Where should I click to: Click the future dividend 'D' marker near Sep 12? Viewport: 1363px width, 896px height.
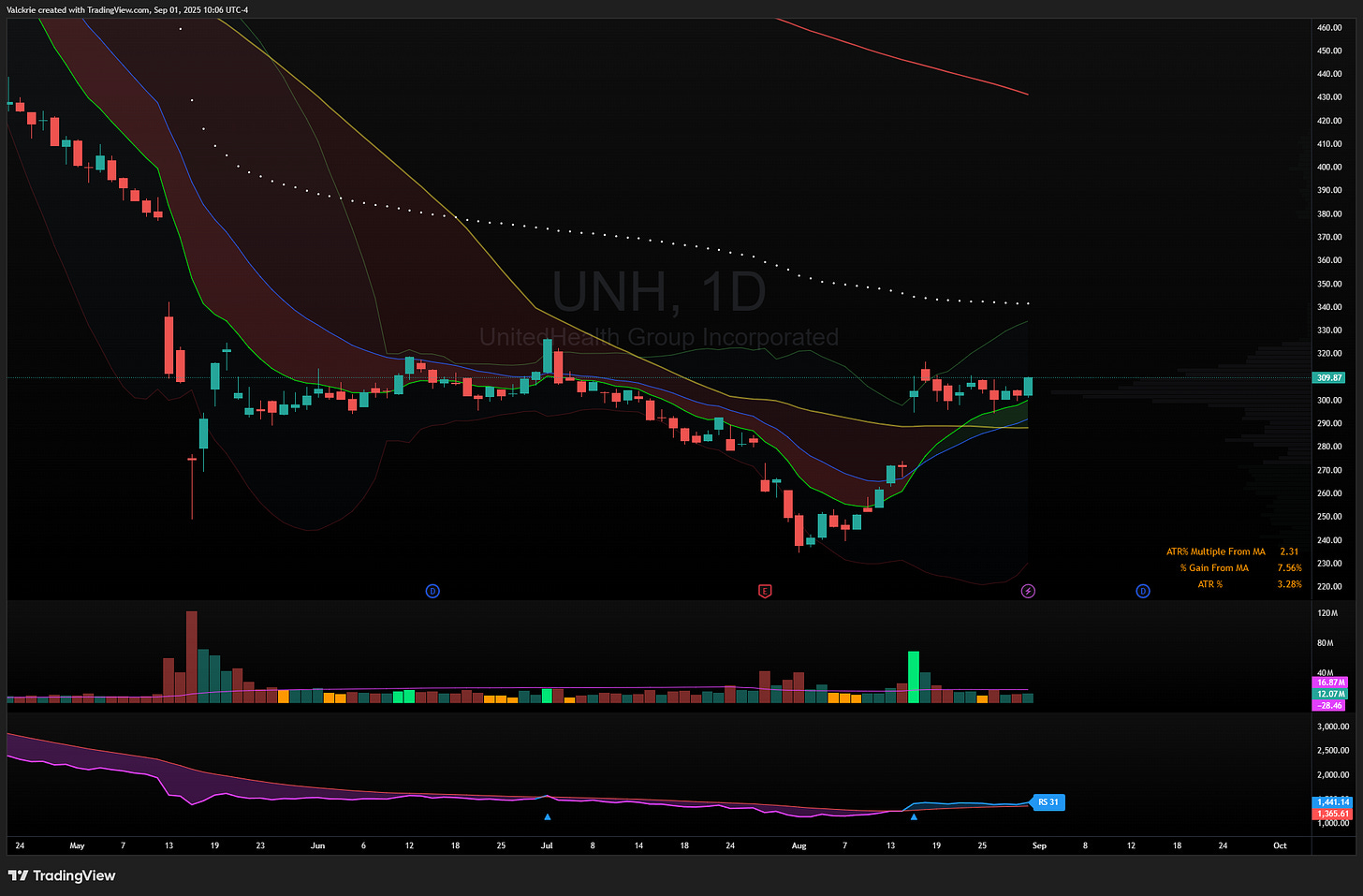pos(1143,591)
